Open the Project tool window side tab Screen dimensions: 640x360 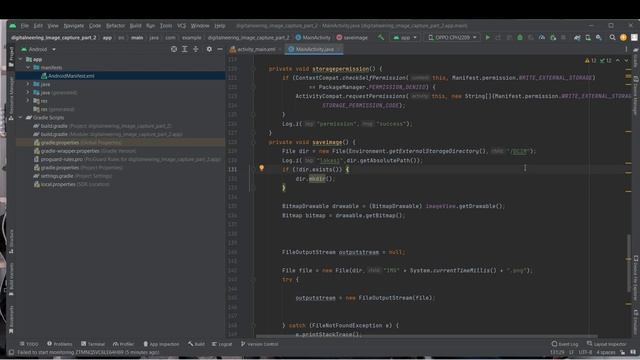point(11,56)
